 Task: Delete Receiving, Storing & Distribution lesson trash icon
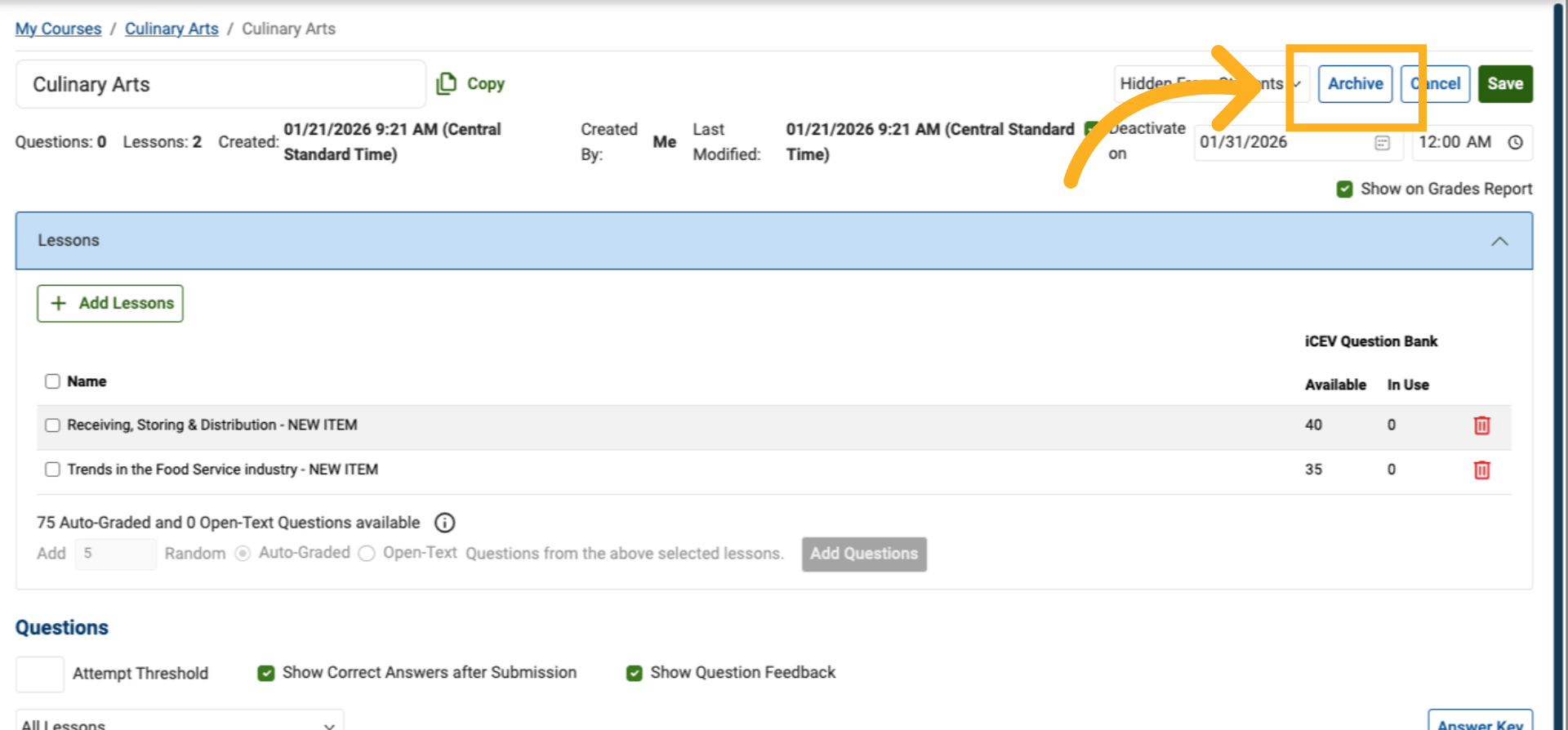[x=1481, y=425]
